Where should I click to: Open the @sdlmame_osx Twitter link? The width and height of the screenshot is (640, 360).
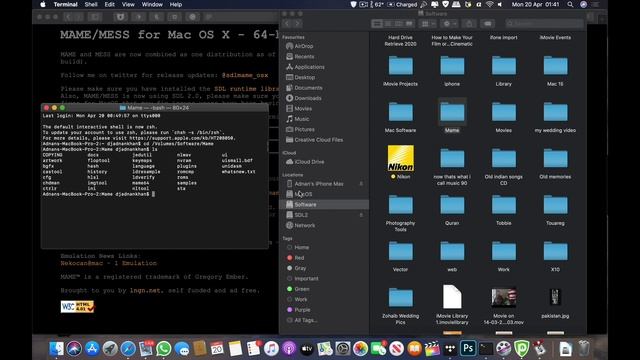coord(244,75)
